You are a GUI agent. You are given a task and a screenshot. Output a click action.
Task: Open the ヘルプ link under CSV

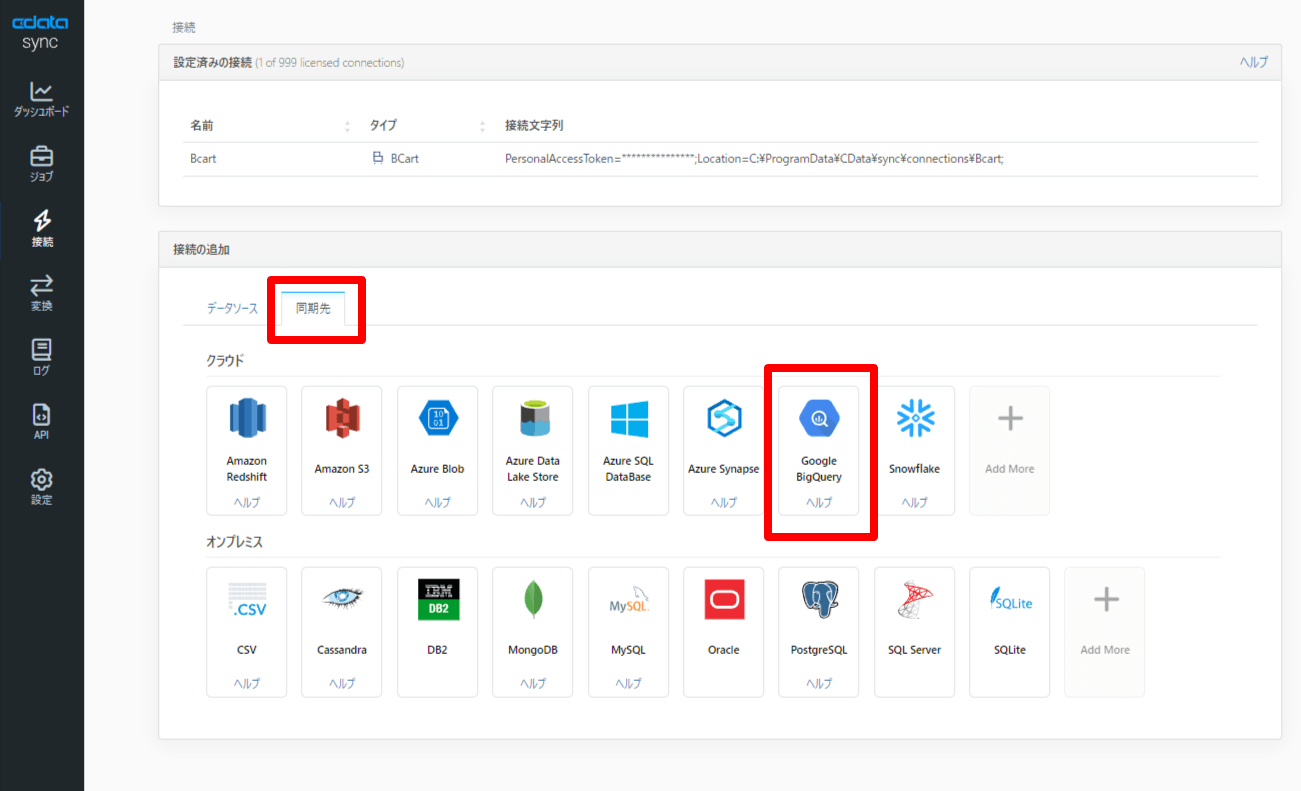[247, 684]
